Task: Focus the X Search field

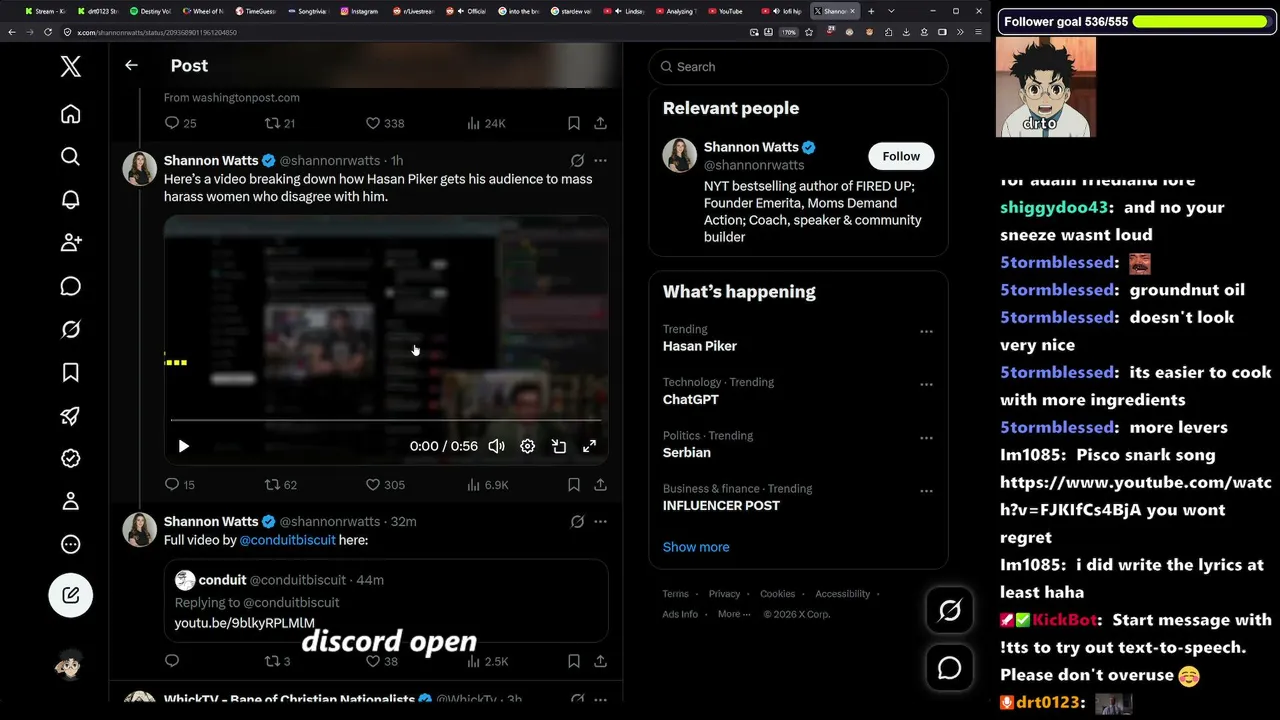Action: click(x=798, y=67)
